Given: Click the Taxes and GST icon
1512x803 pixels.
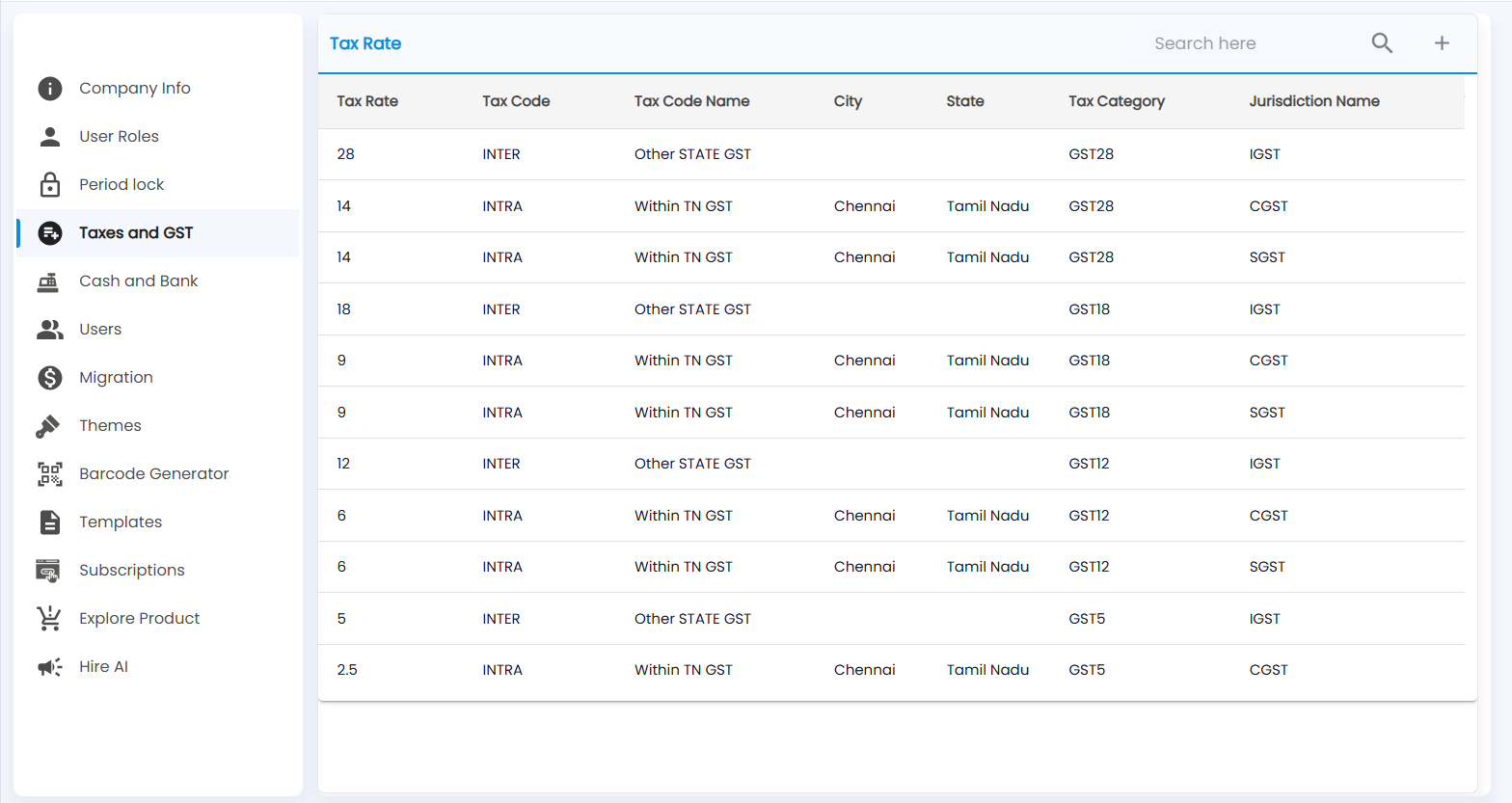Looking at the screenshot, I should [x=50, y=233].
